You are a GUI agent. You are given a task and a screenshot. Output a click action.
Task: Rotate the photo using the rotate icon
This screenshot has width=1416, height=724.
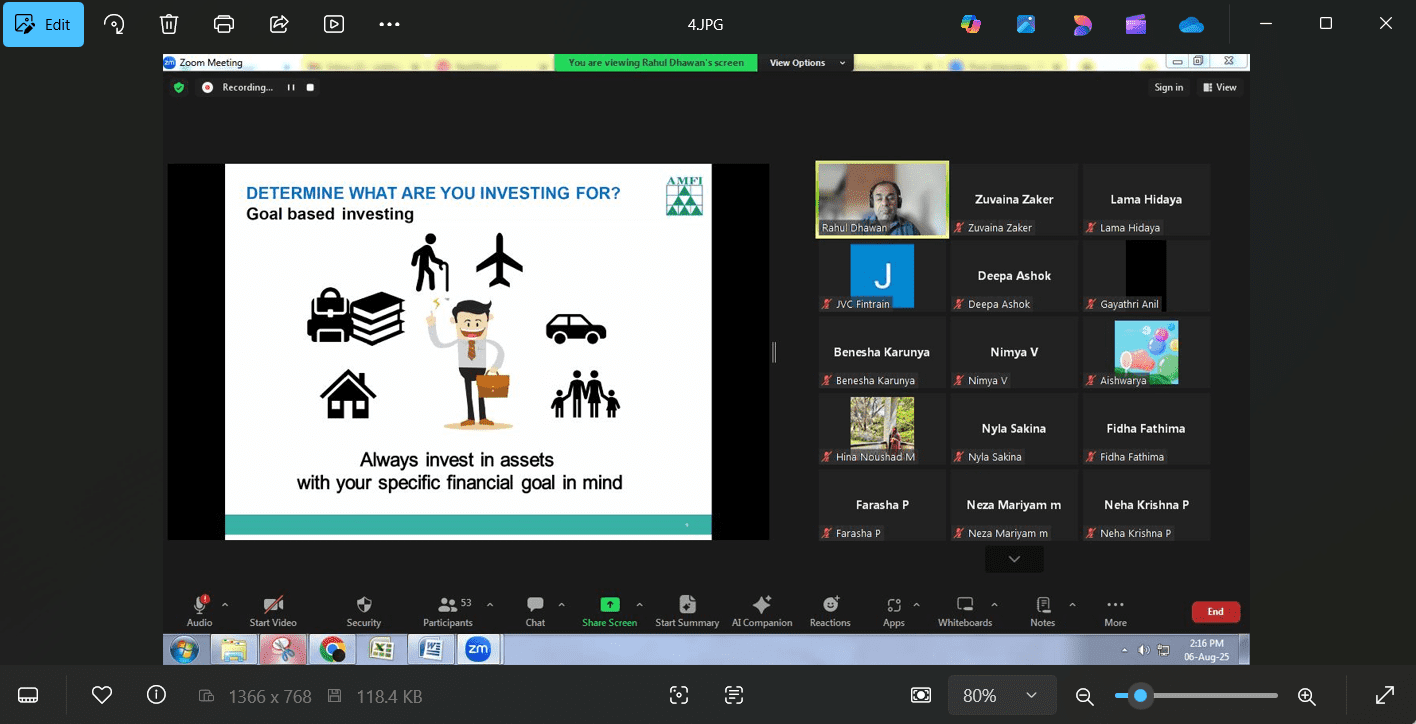114,24
